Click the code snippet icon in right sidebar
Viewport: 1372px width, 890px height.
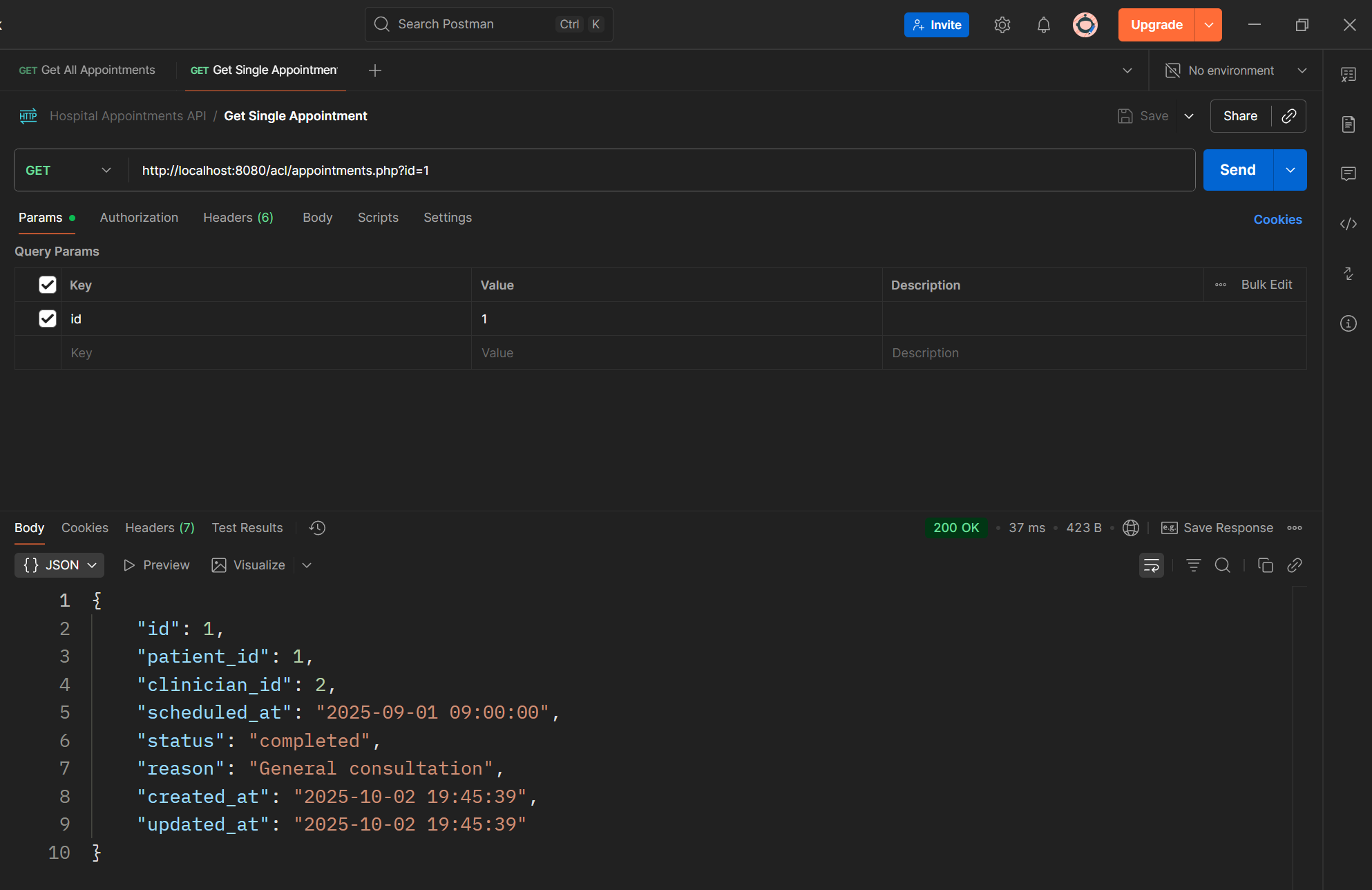(1348, 224)
